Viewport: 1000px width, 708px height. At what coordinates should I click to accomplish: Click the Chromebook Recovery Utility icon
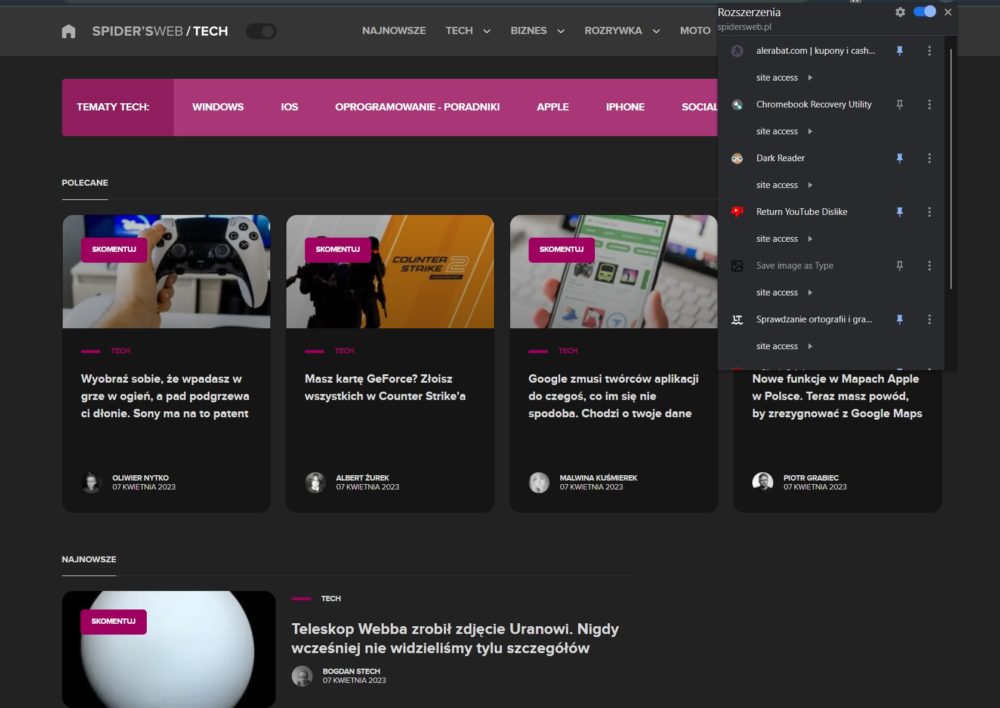(737, 105)
